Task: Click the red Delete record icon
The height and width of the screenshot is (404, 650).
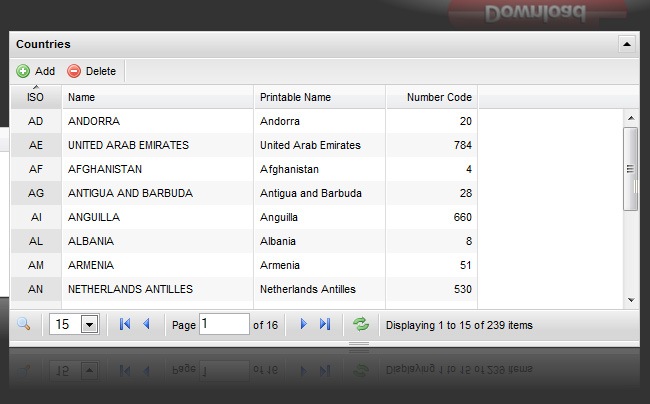Action: point(74,71)
